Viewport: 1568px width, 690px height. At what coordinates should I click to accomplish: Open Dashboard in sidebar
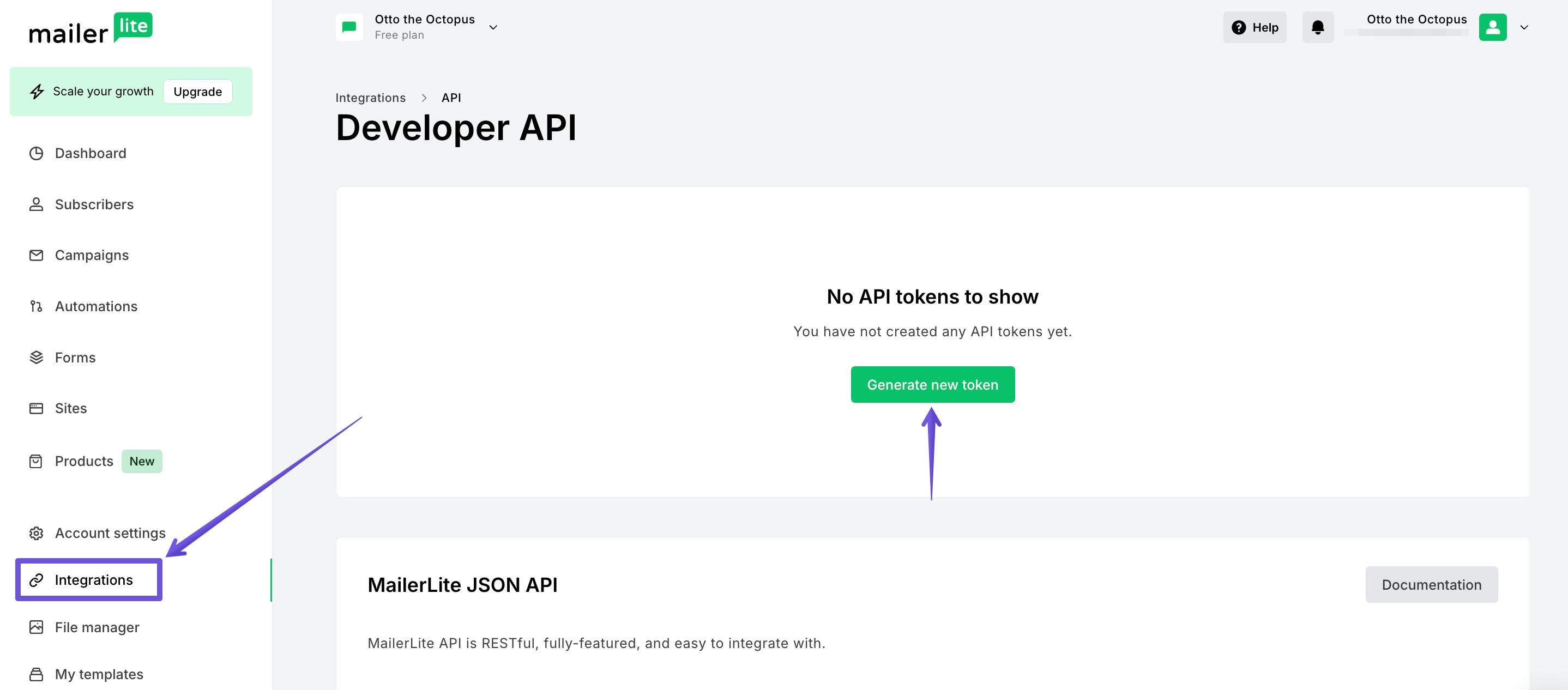coord(91,153)
